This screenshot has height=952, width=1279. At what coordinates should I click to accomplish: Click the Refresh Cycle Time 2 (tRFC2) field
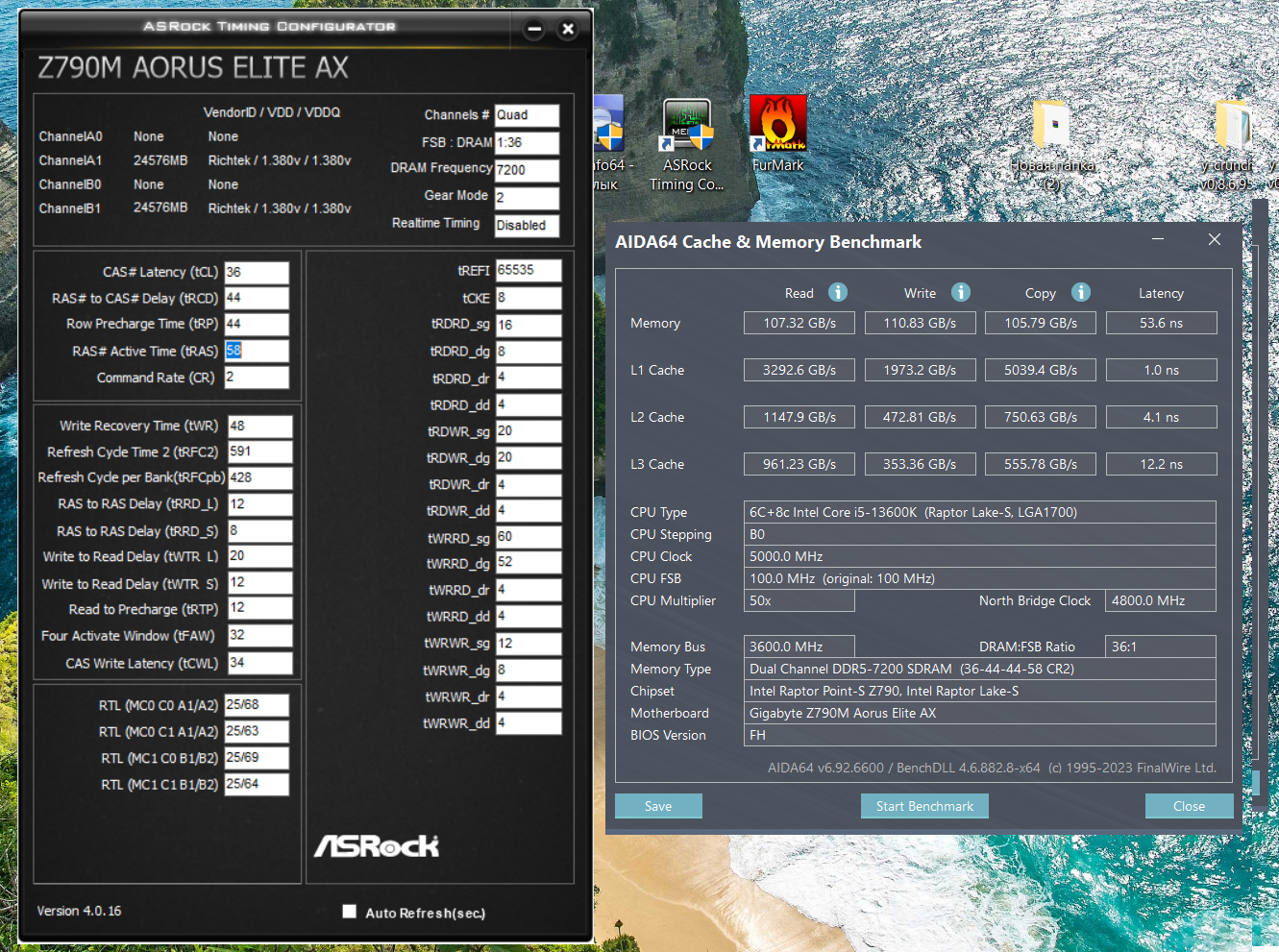coord(260,452)
